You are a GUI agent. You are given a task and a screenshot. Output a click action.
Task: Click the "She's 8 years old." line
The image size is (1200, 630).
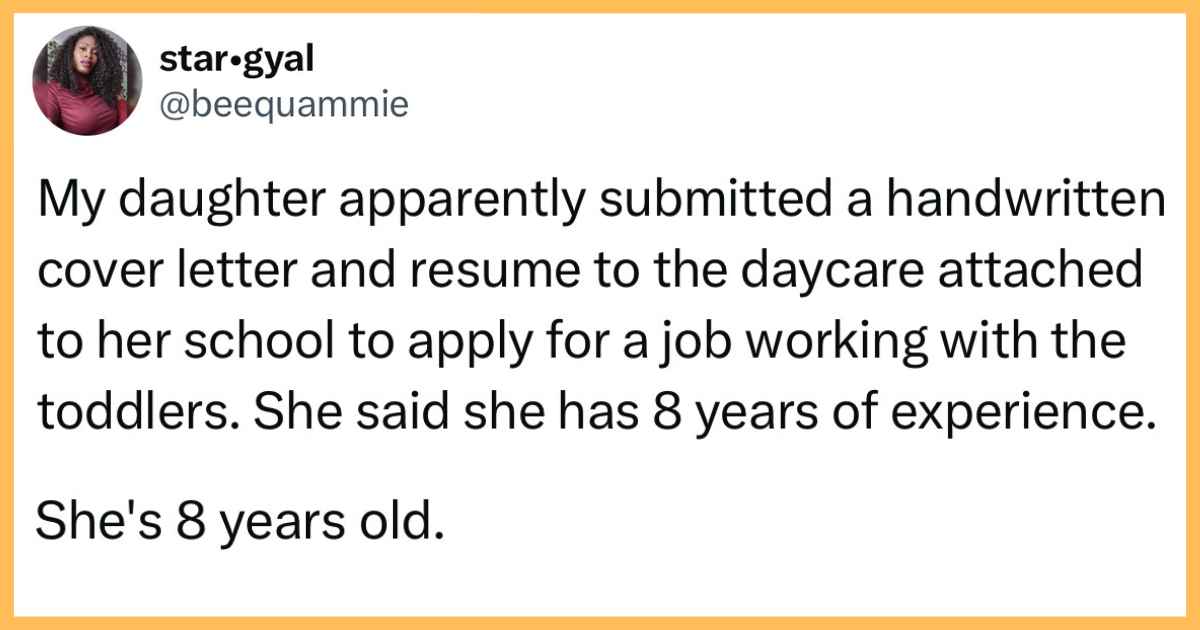coord(239,522)
